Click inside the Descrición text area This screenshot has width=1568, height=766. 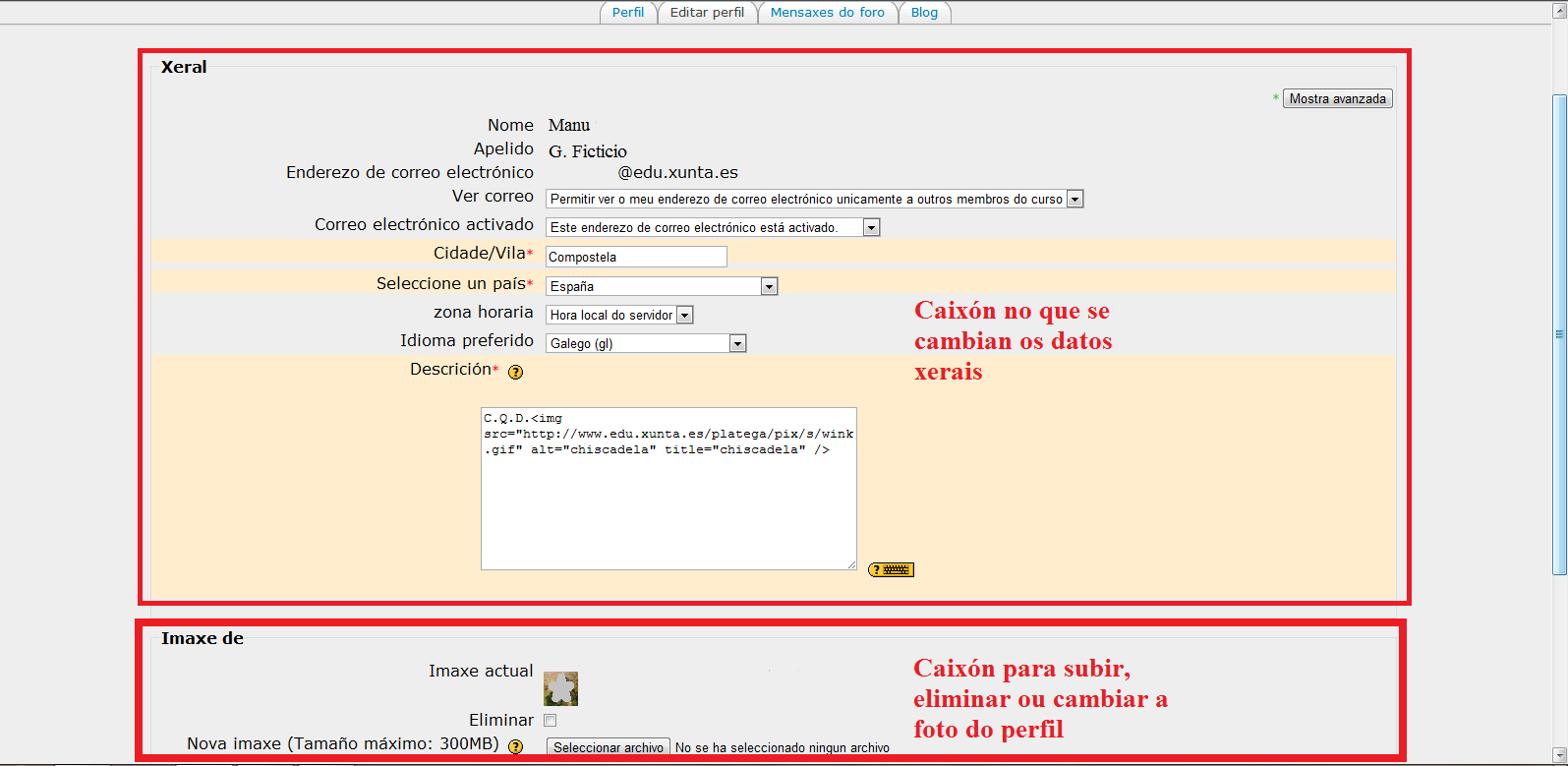(668, 501)
